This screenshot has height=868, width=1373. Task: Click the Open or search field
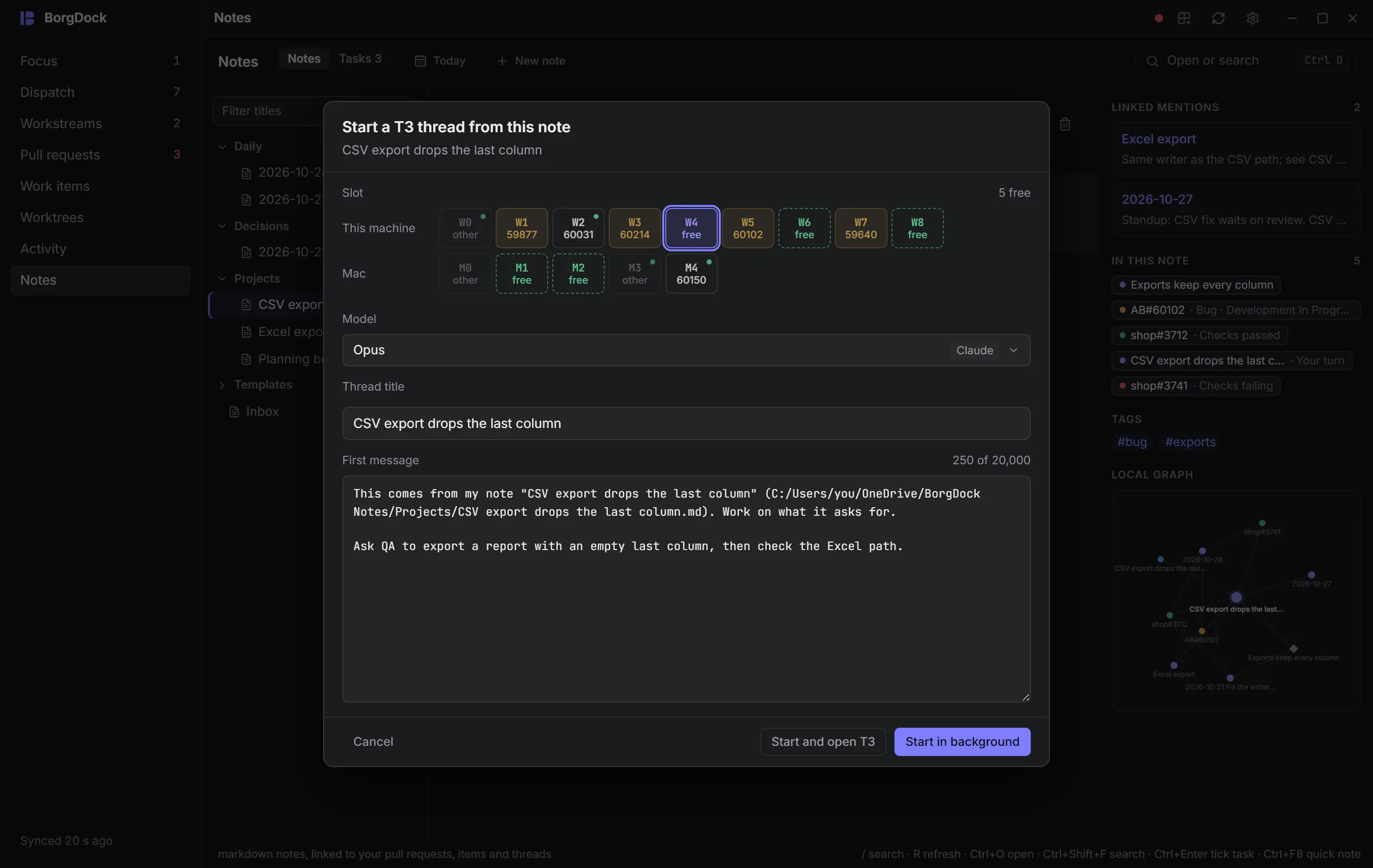1245,61
